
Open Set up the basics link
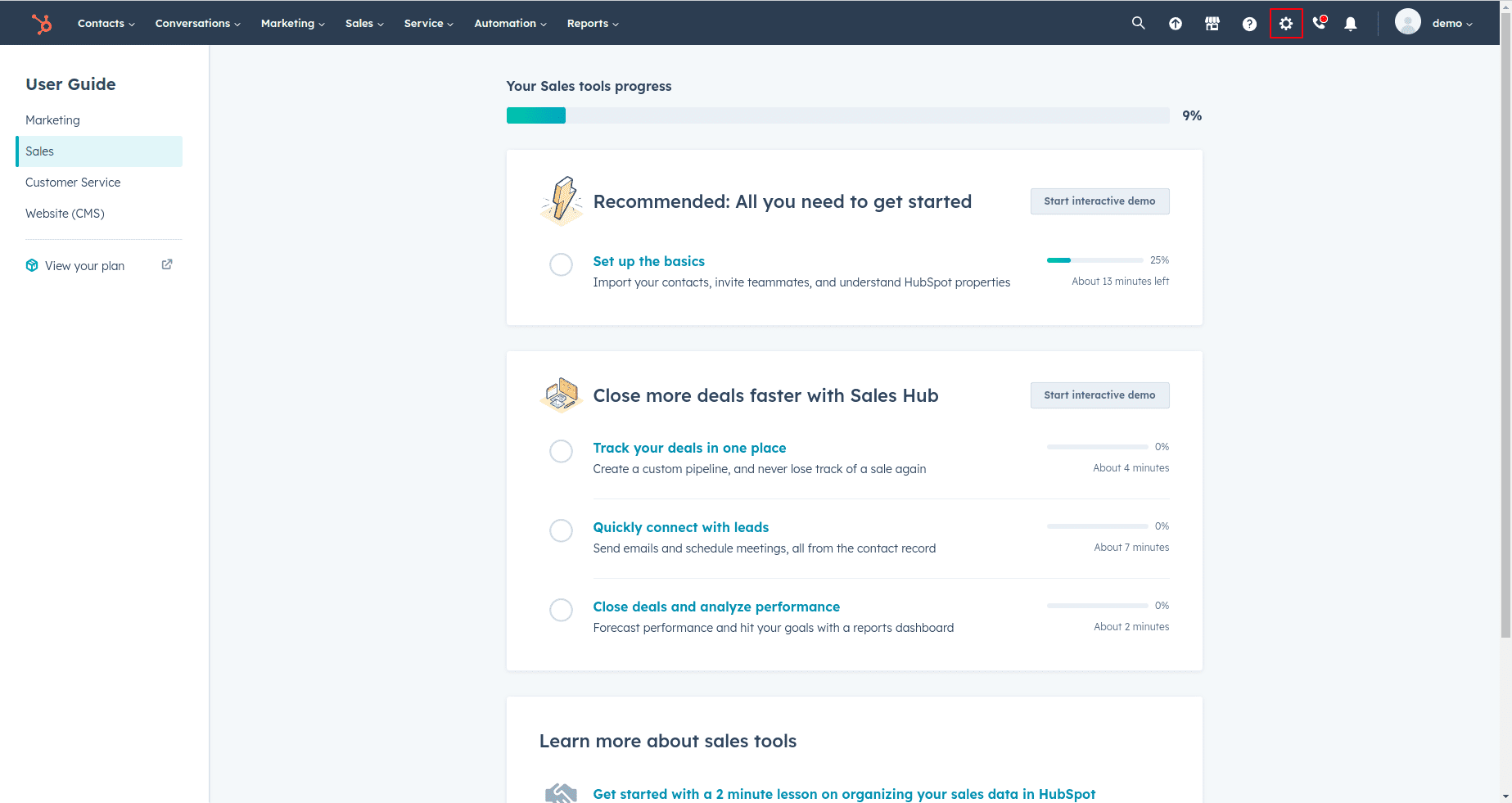(648, 261)
